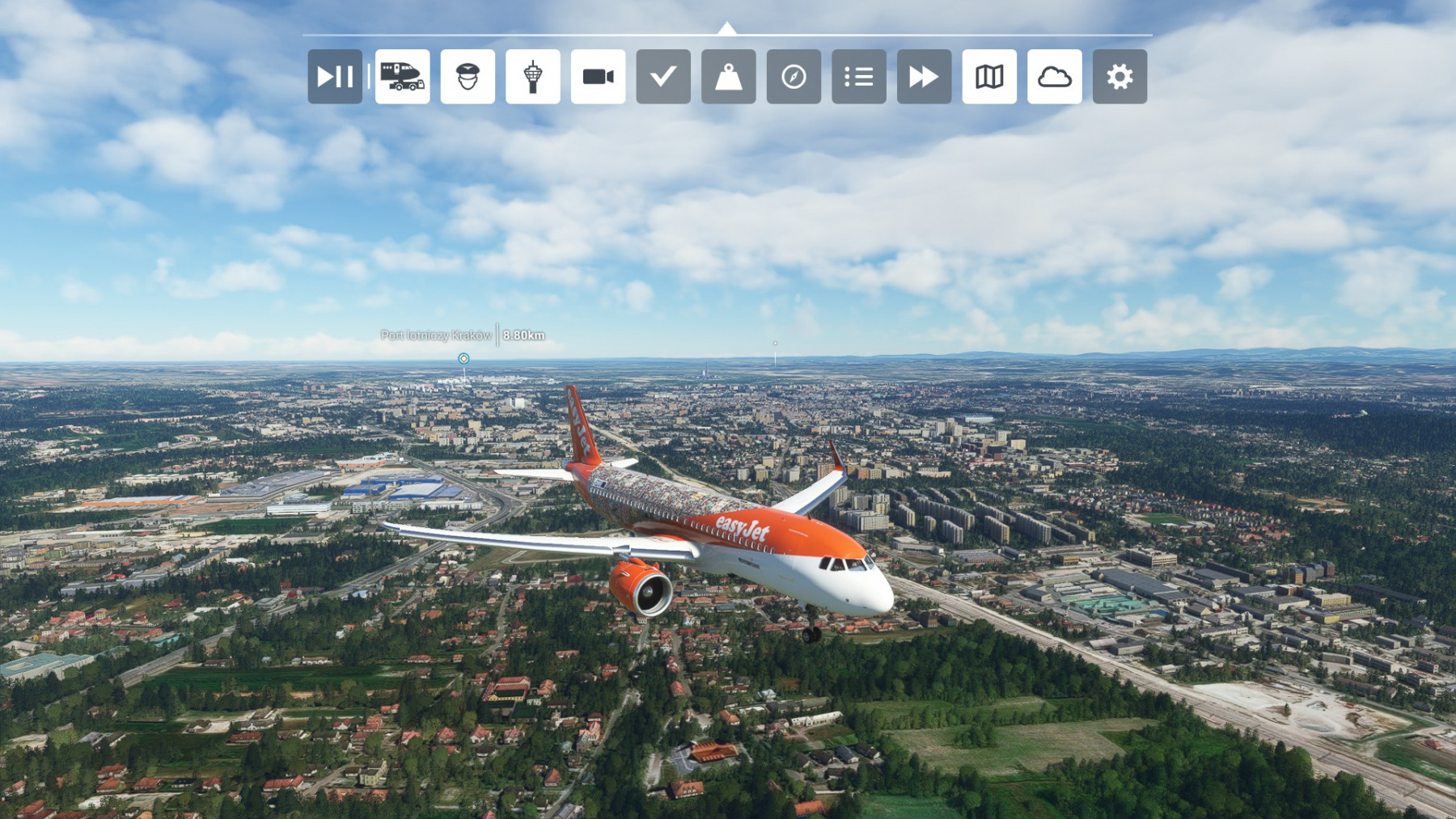1456x819 pixels.
Task: Open the Checklist checkmark panel
Action: 663,77
